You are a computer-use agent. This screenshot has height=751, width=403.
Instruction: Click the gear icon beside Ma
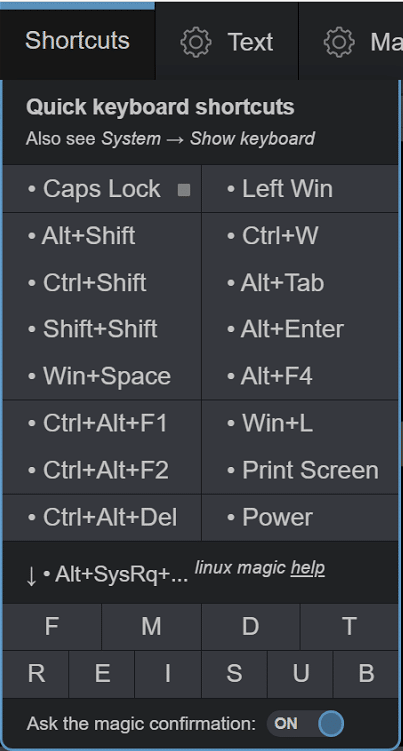pyautogui.click(x=339, y=42)
